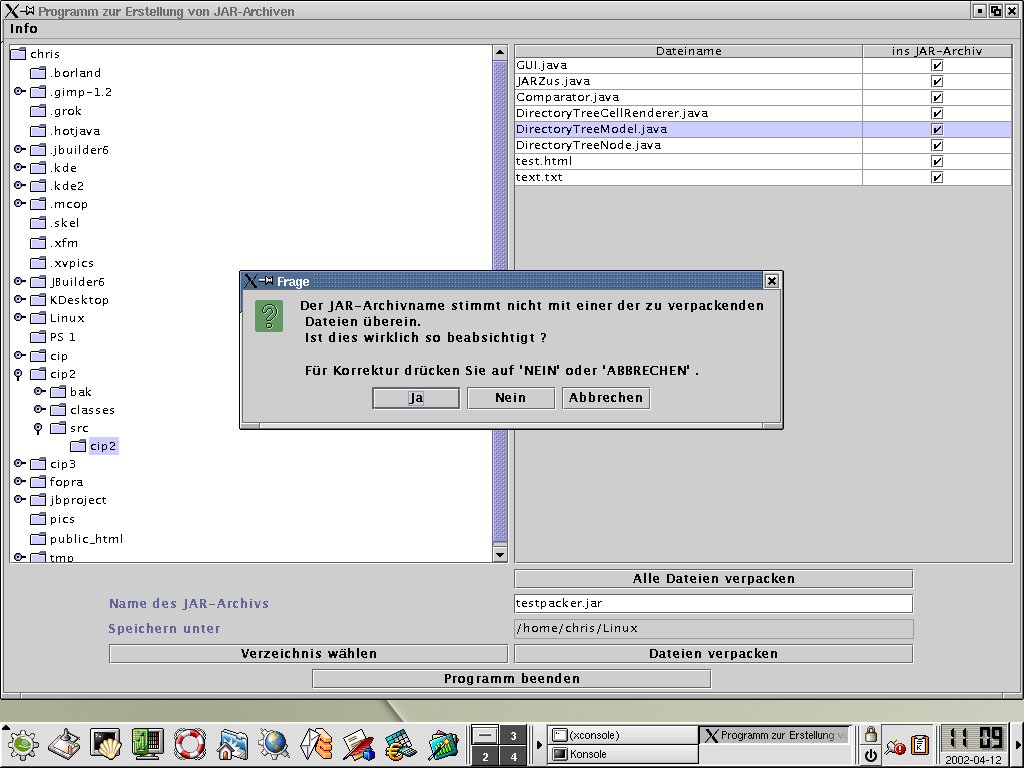Uncheck Comparator.java checkbox

point(937,97)
